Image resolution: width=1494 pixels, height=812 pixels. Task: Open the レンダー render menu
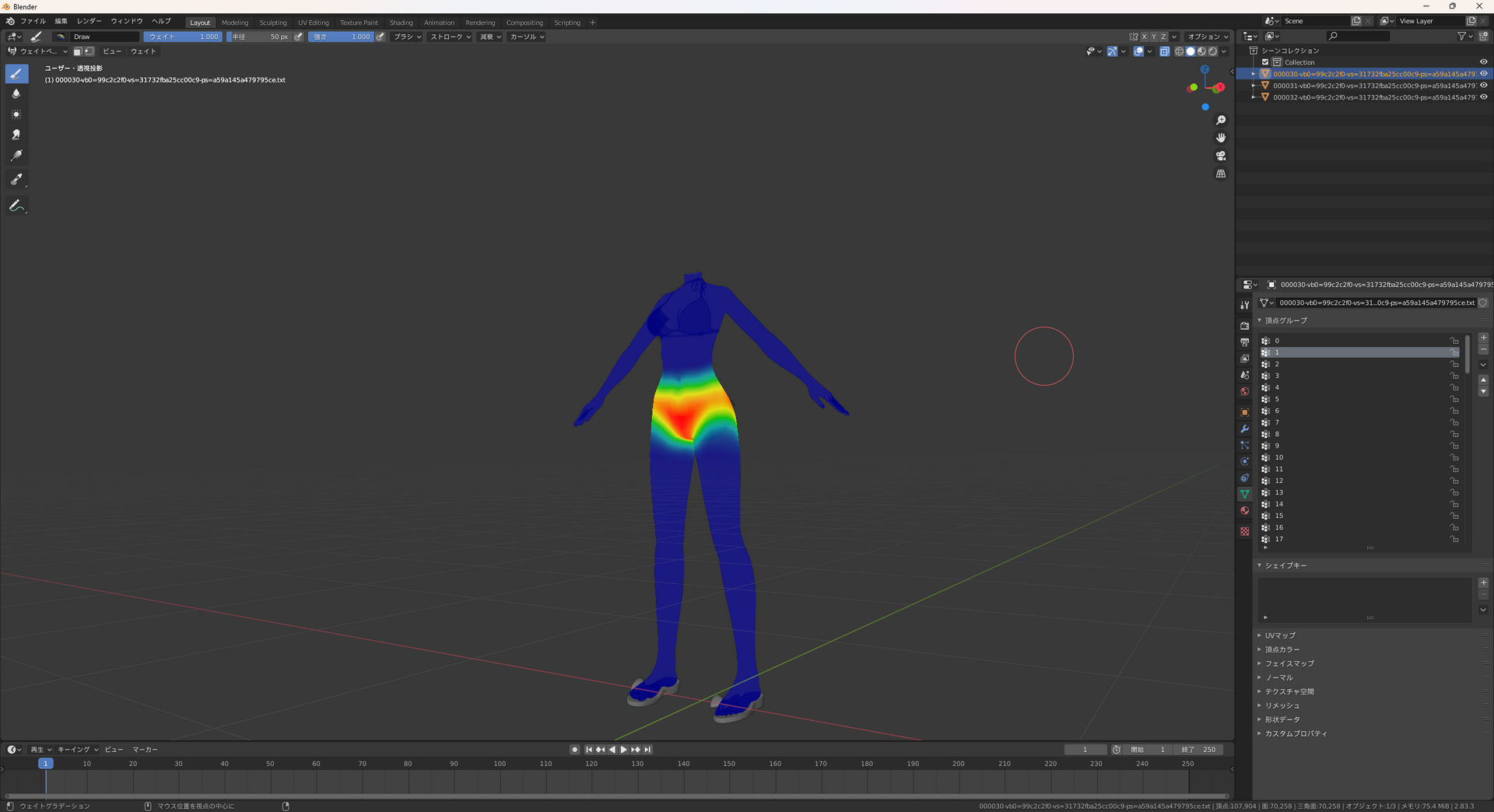pyautogui.click(x=89, y=22)
